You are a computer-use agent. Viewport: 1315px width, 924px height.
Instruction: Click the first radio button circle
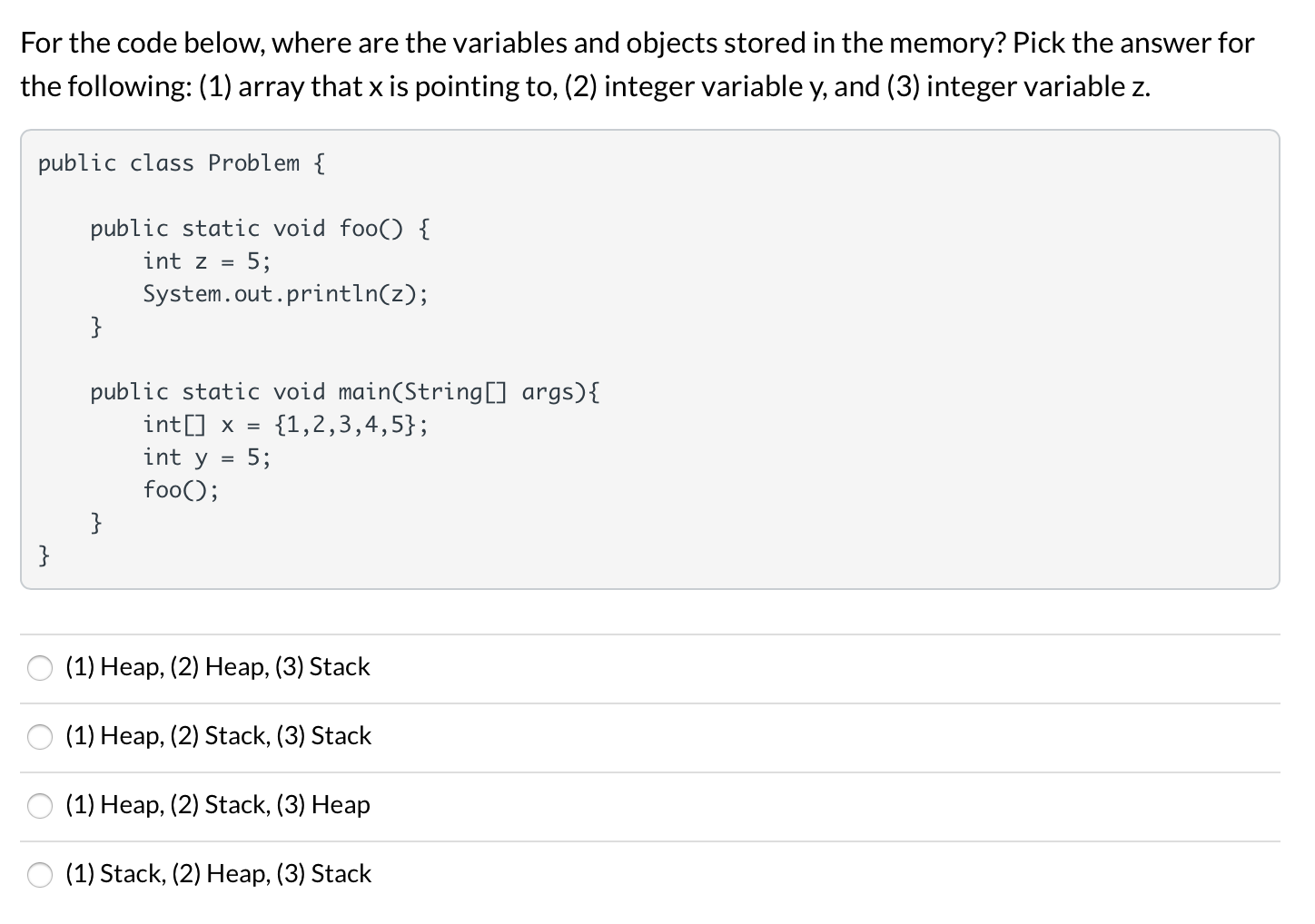[x=40, y=668]
